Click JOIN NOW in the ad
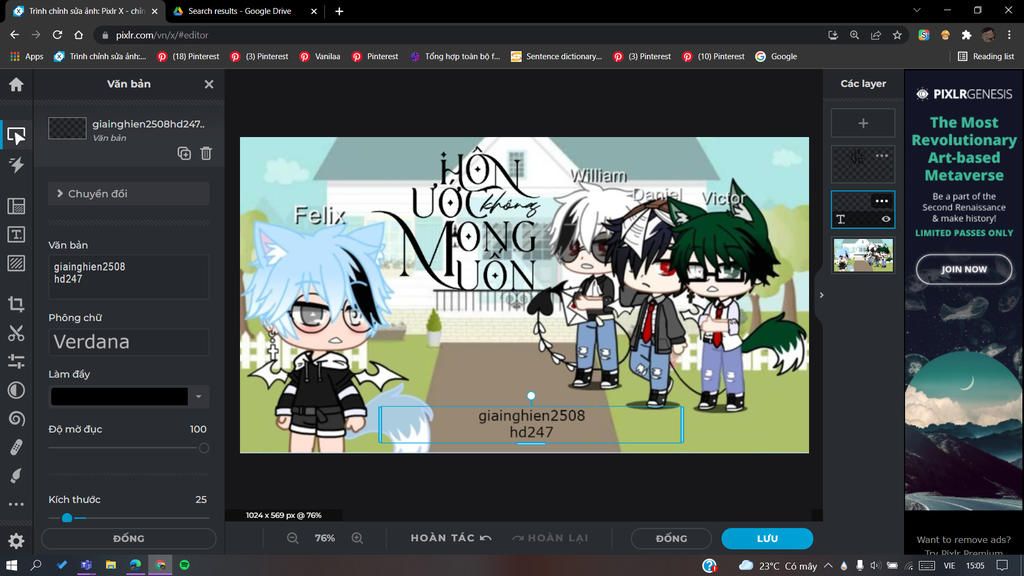This screenshot has height=576, width=1024. tap(964, 269)
